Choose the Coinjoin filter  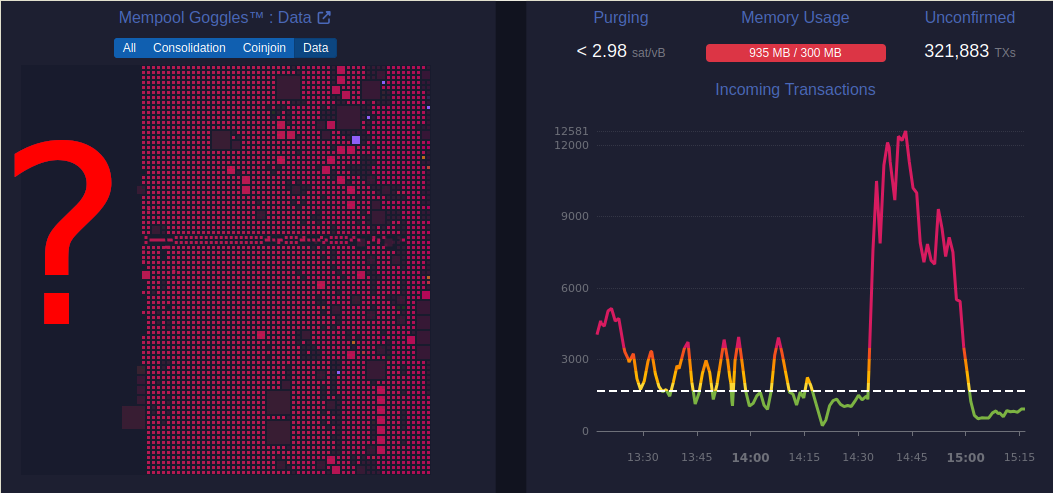pos(264,48)
